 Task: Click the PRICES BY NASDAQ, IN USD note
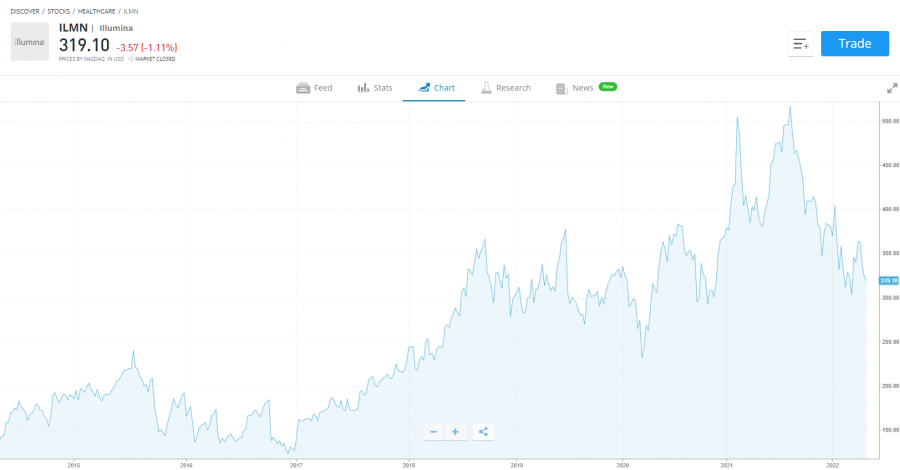click(91, 59)
